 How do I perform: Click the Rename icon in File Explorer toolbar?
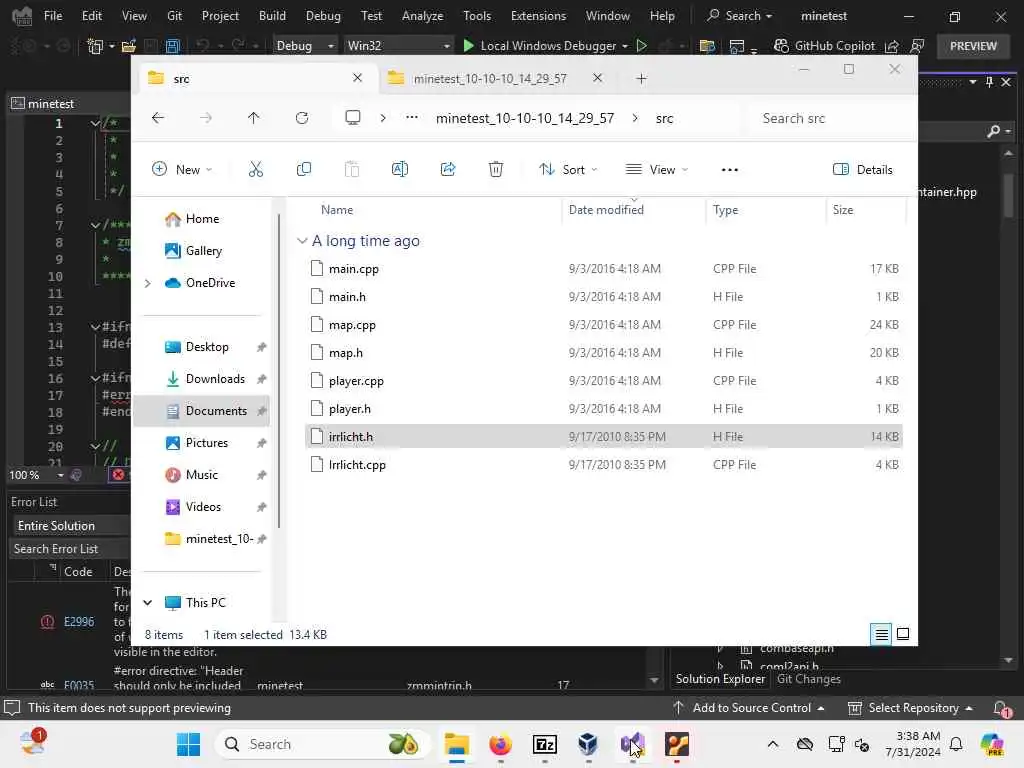pyautogui.click(x=400, y=170)
